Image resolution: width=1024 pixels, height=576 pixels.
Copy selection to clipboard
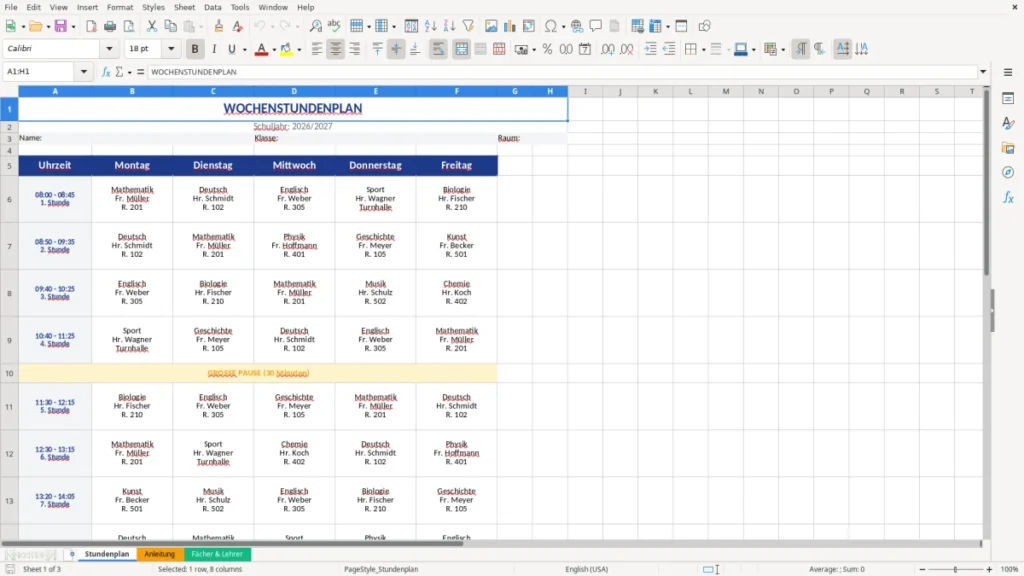[x=170, y=26]
